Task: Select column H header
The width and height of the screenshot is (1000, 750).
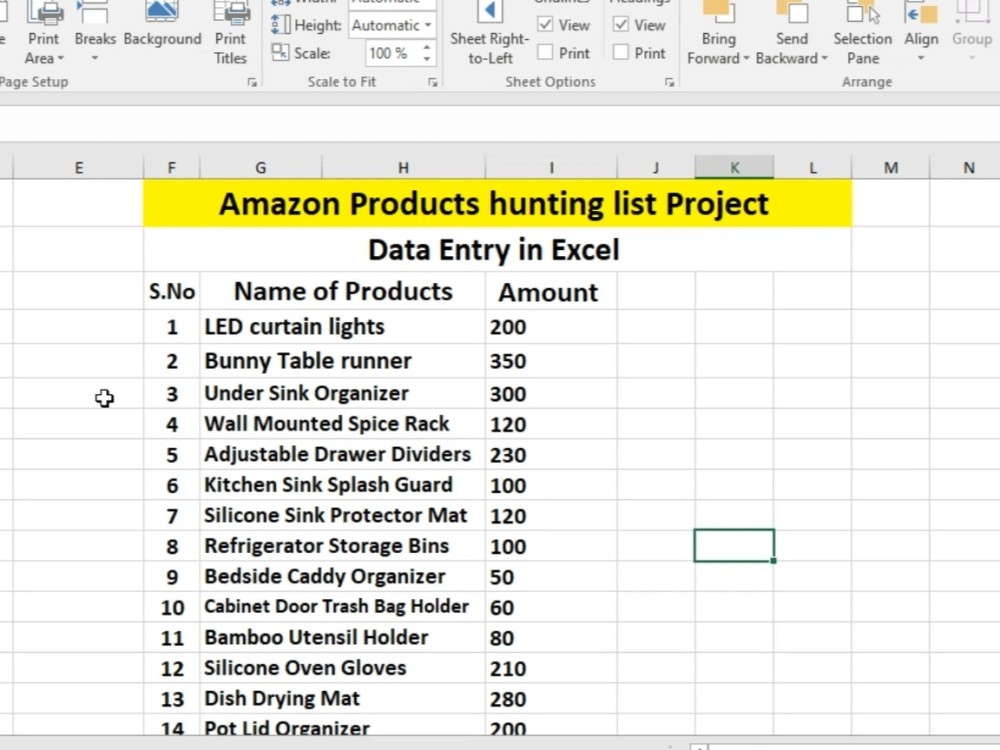Action: tap(404, 168)
